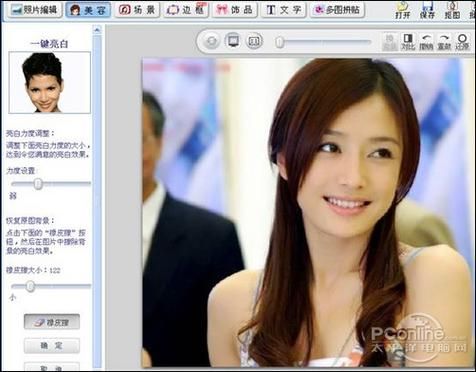Viewport: 476px width, 372px height.
Task: Switch to the 文字 (text) tab
Action: 284,10
